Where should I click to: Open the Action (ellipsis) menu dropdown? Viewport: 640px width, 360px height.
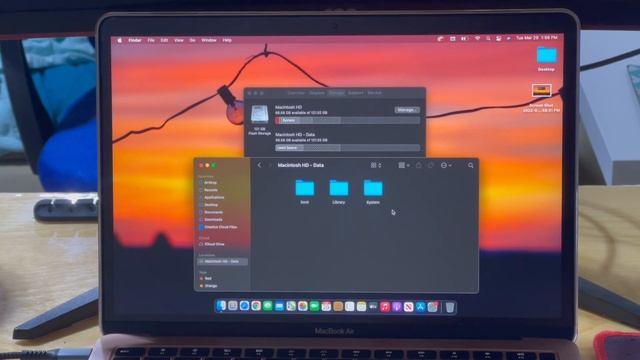pos(446,165)
